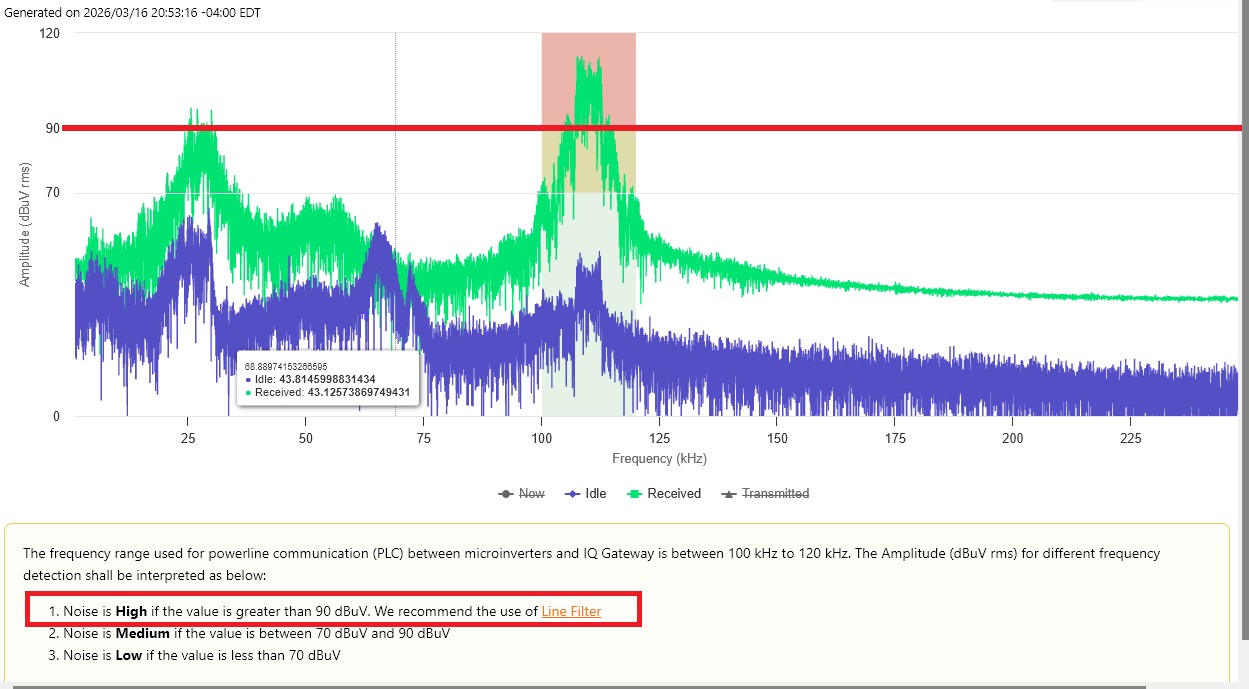1249x689 pixels.
Task: Show the Transmitted series via its legend label
Action: [775, 494]
